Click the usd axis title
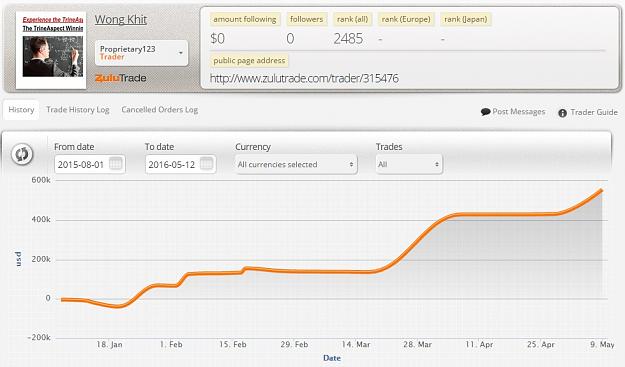This screenshot has width=625, height=367. 18,259
